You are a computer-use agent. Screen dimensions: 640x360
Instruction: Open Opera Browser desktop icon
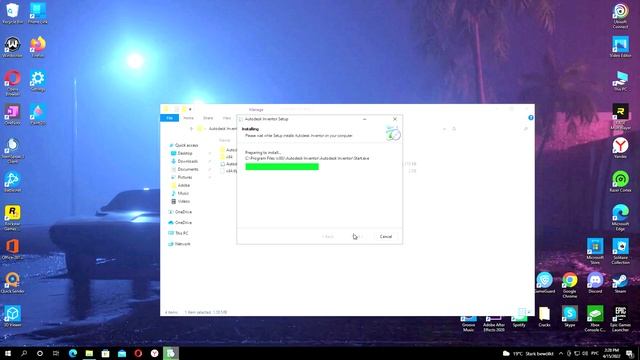point(12,82)
